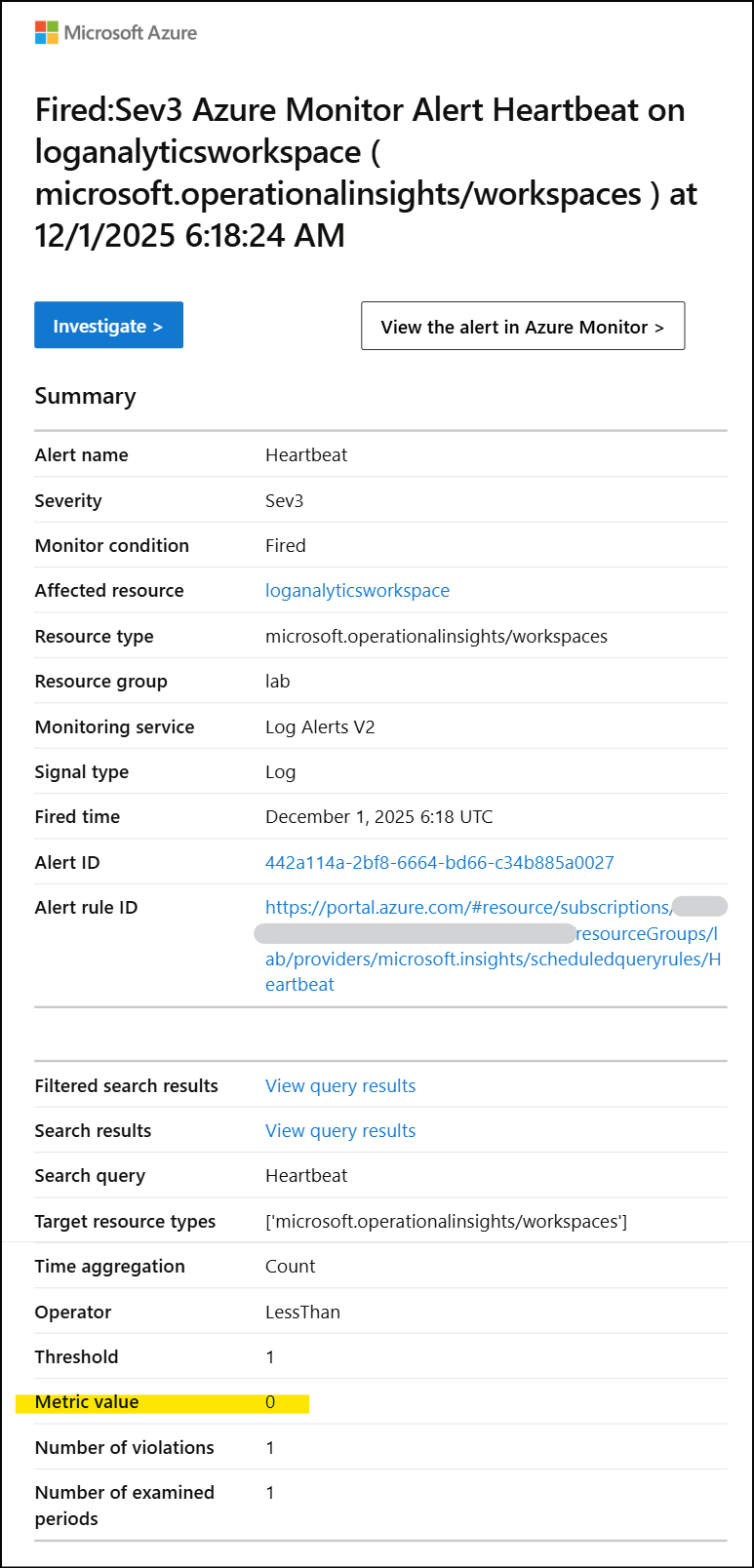Select the Operator value LessThan

point(302,1313)
